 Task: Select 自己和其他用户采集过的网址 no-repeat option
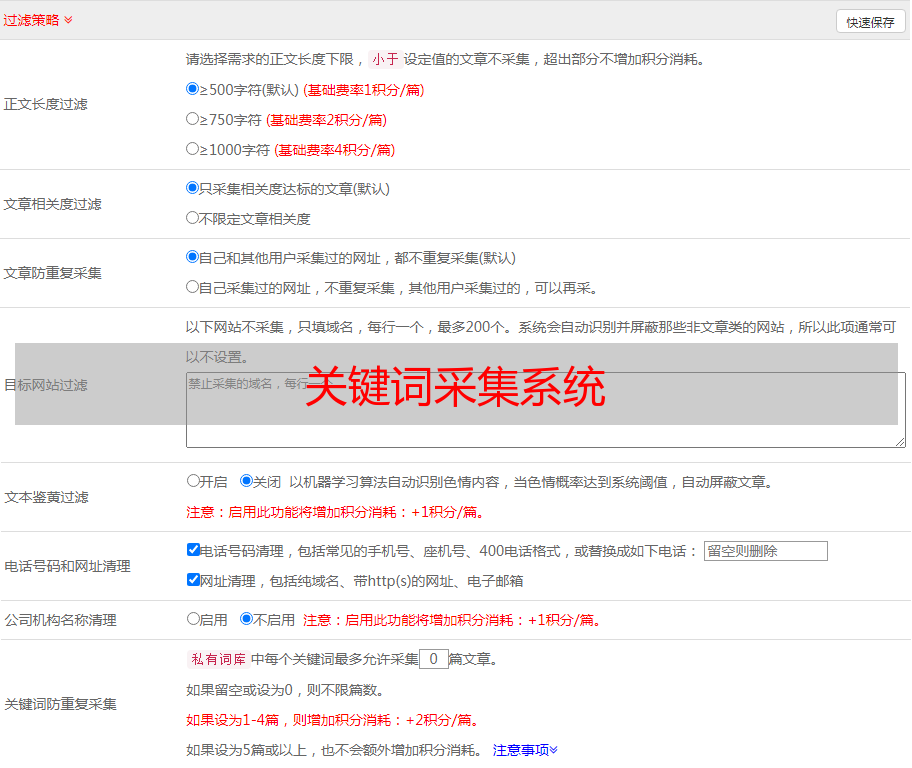[x=193, y=256]
